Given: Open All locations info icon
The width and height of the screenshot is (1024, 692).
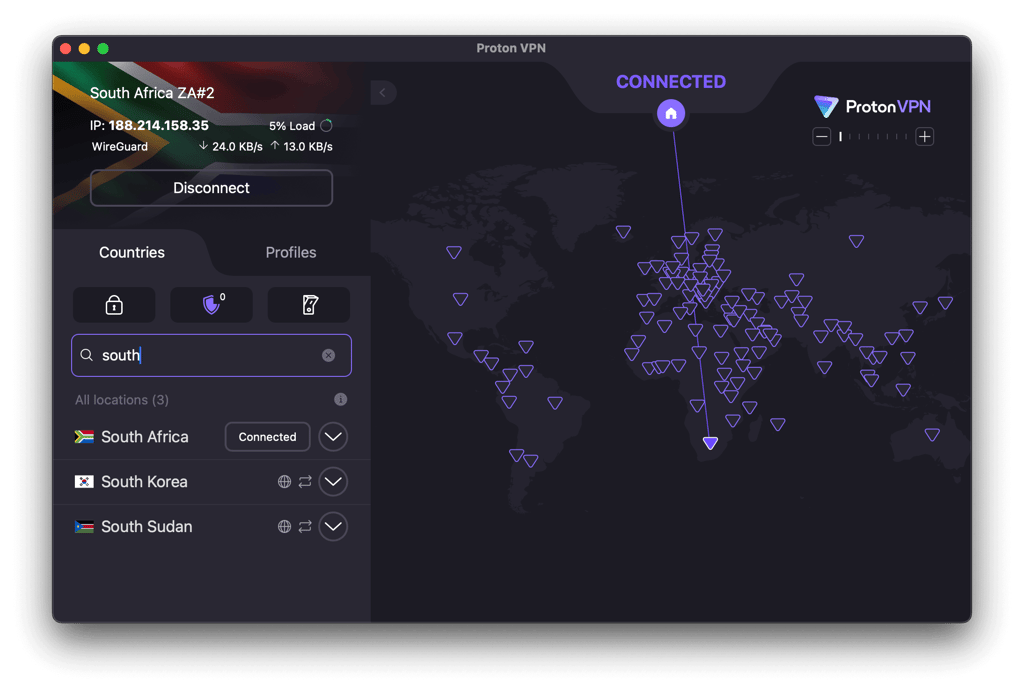Looking at the screenshot, I should [x=340, y=400].
